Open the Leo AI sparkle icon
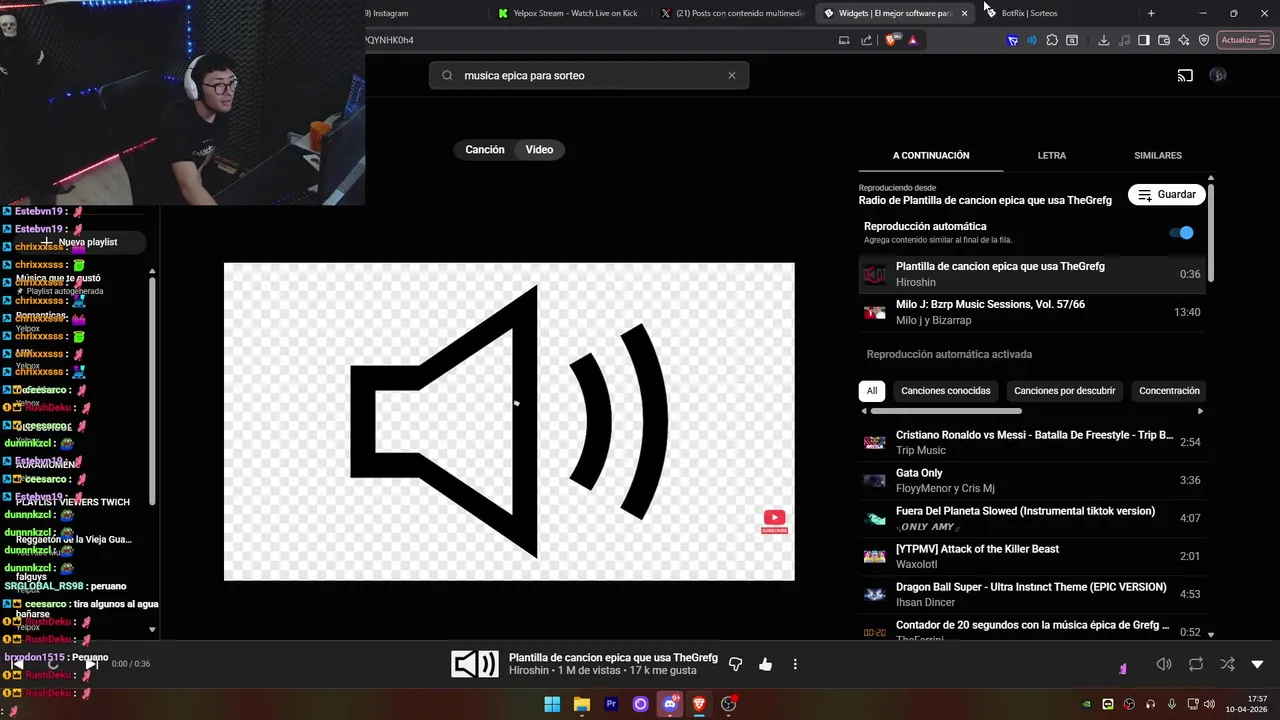Screen dimensions: 1280x720 pyautogui.click(x=1184, y=40)
